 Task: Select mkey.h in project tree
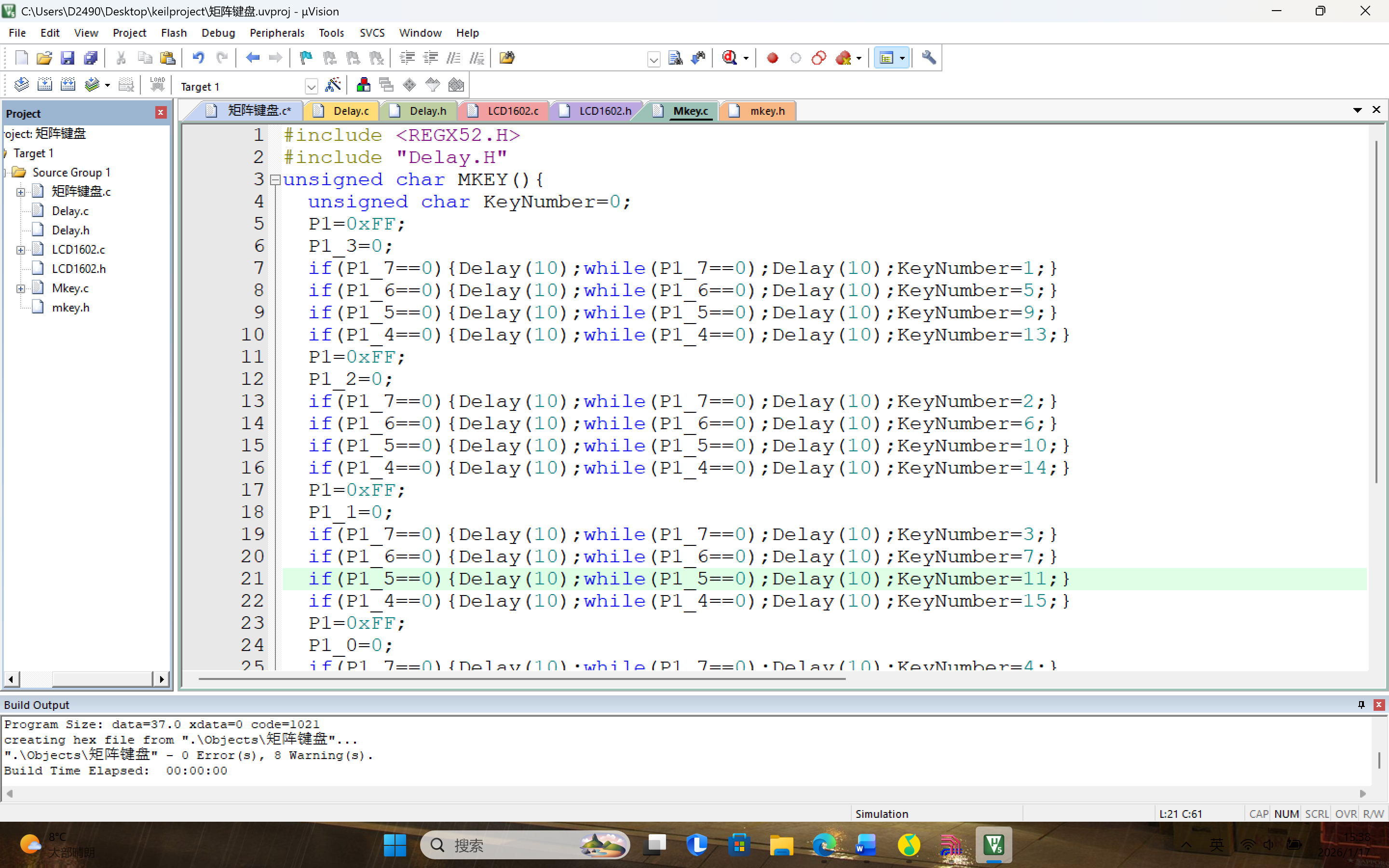tap(70, 307)
